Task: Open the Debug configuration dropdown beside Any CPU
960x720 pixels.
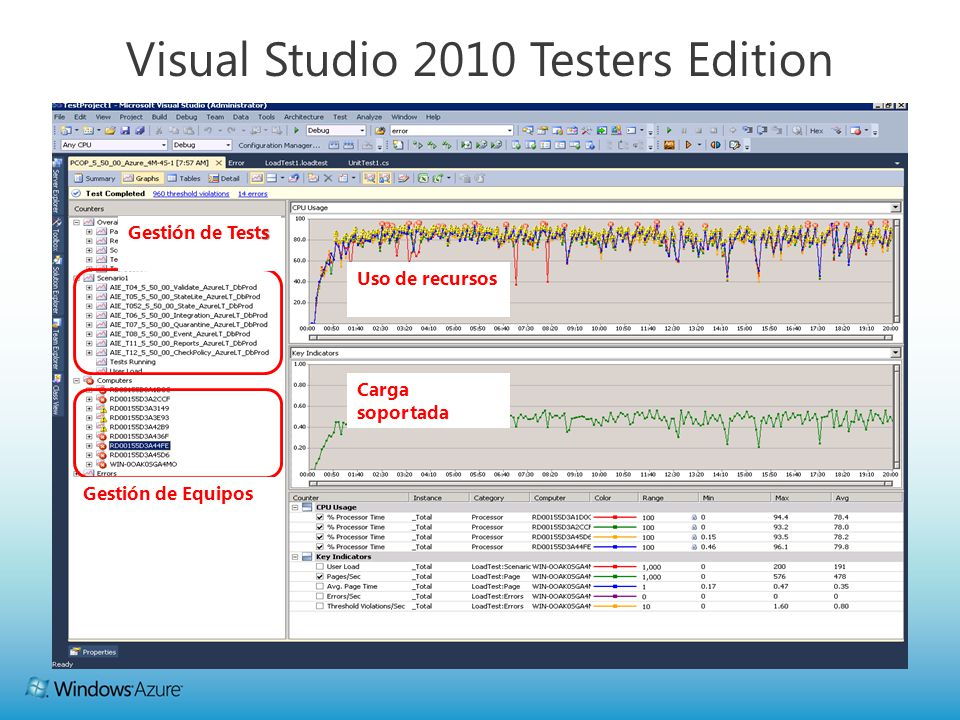Action: pyautogui.click(x=228, y=145)
